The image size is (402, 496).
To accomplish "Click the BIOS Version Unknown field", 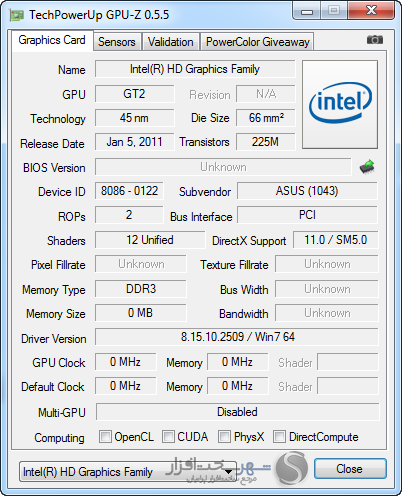I will click(x=223, y=167).
